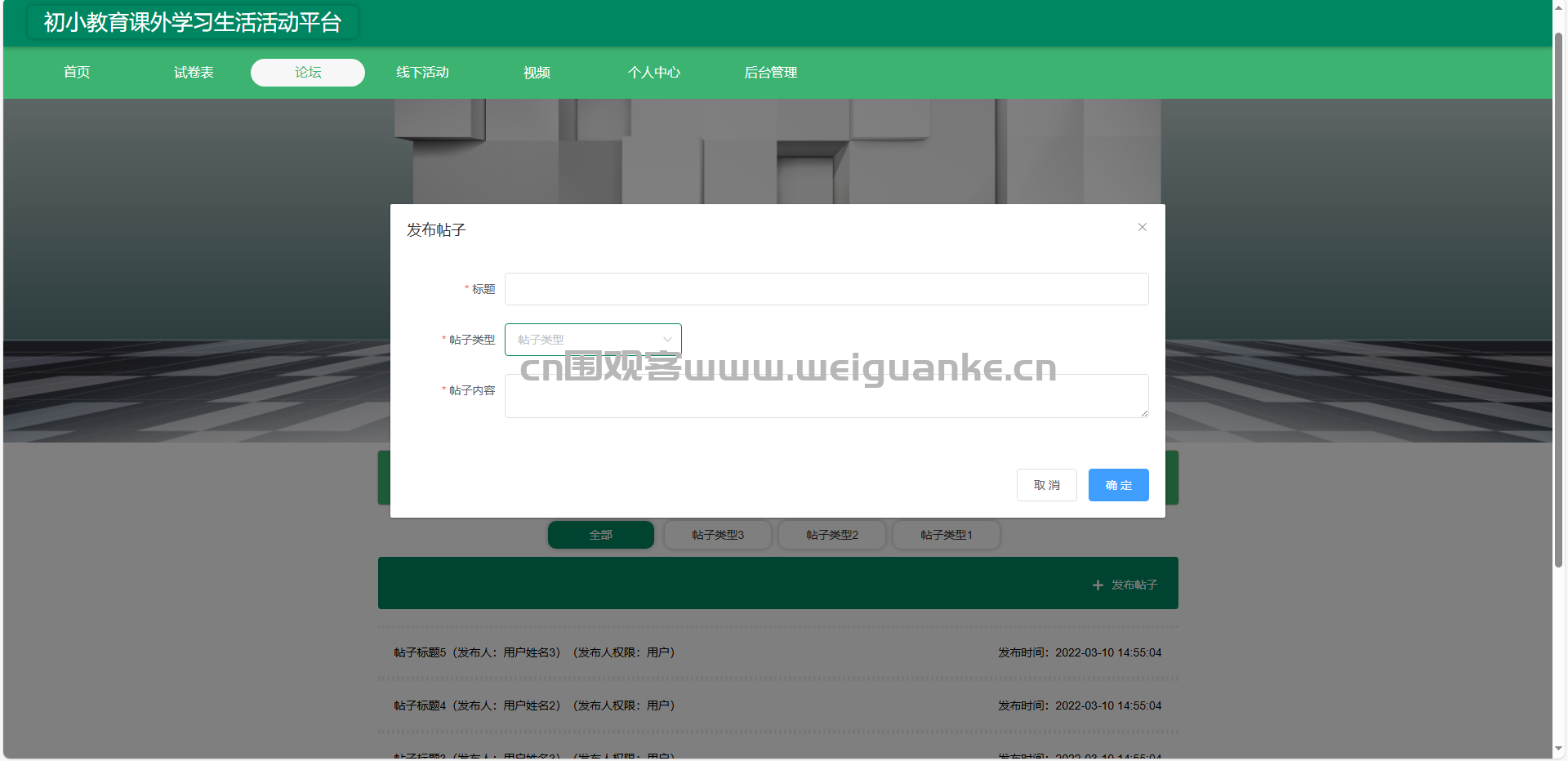The height and width of the screenshot is (761, 1568).
Task: Select the 帖子类型3 filter tab
Action: 718,535
